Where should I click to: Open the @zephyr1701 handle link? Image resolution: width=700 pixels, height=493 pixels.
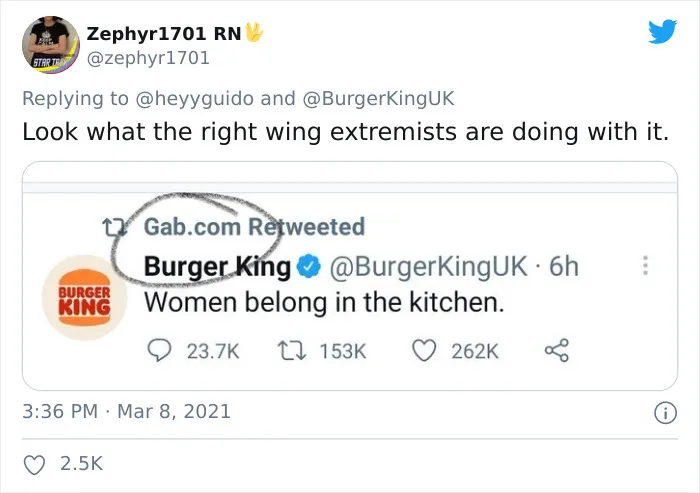click(148, 58)
